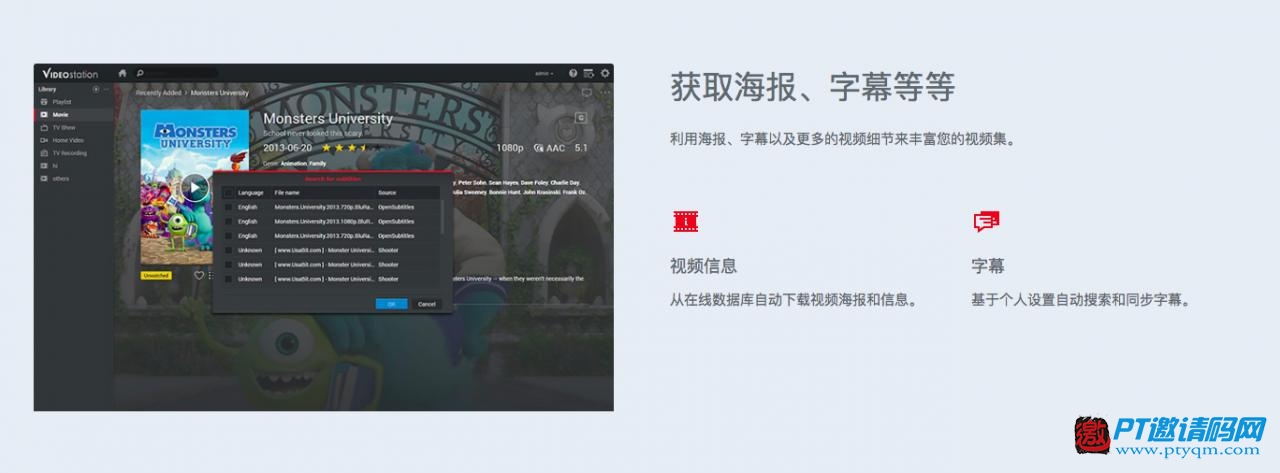The width and height of the screenshot is (1280, 473).
Task: Go to Video Station home icon
Action: [122, 73]
